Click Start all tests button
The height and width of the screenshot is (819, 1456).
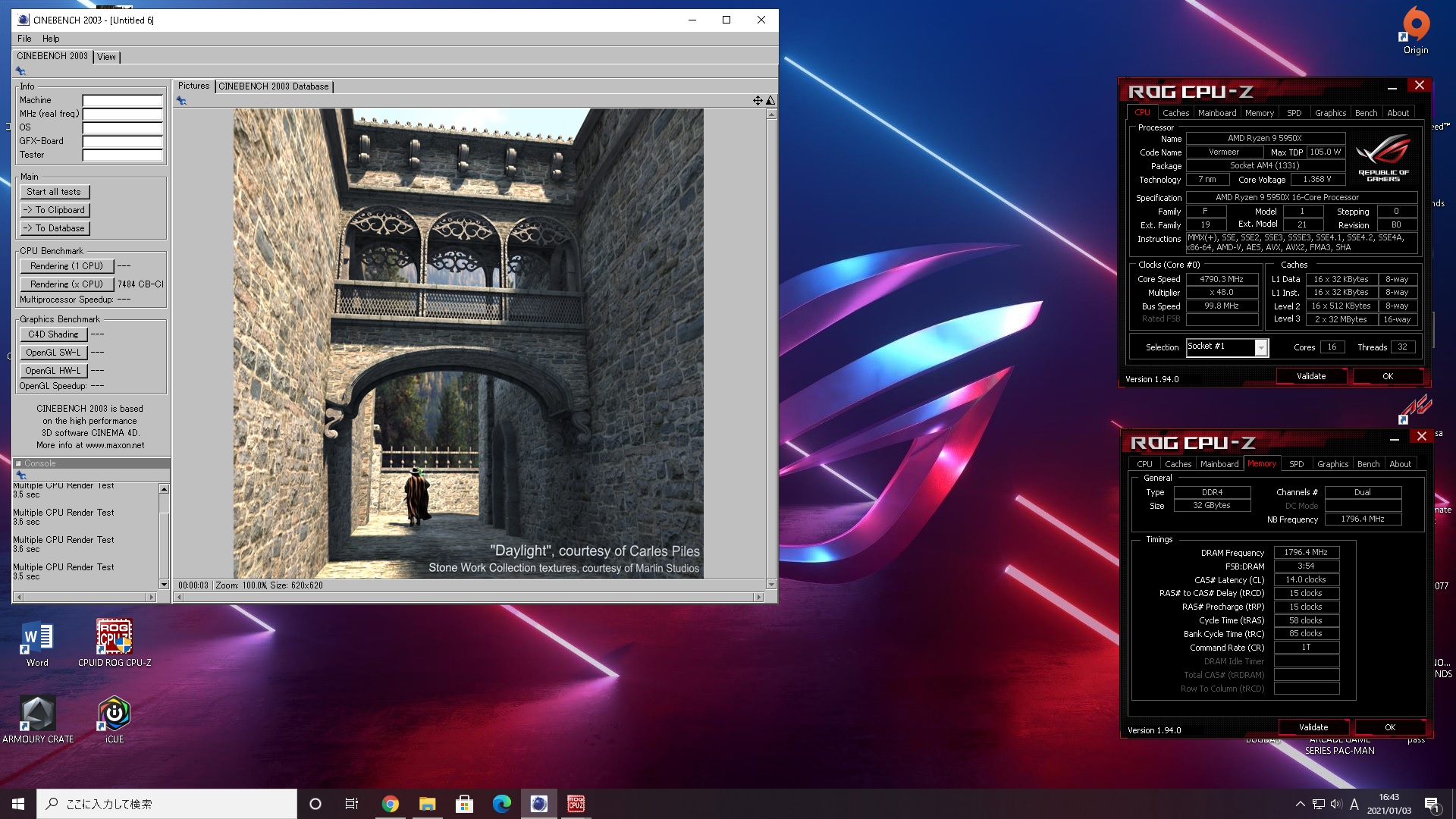pyautogui.click(x=55, y=192)
